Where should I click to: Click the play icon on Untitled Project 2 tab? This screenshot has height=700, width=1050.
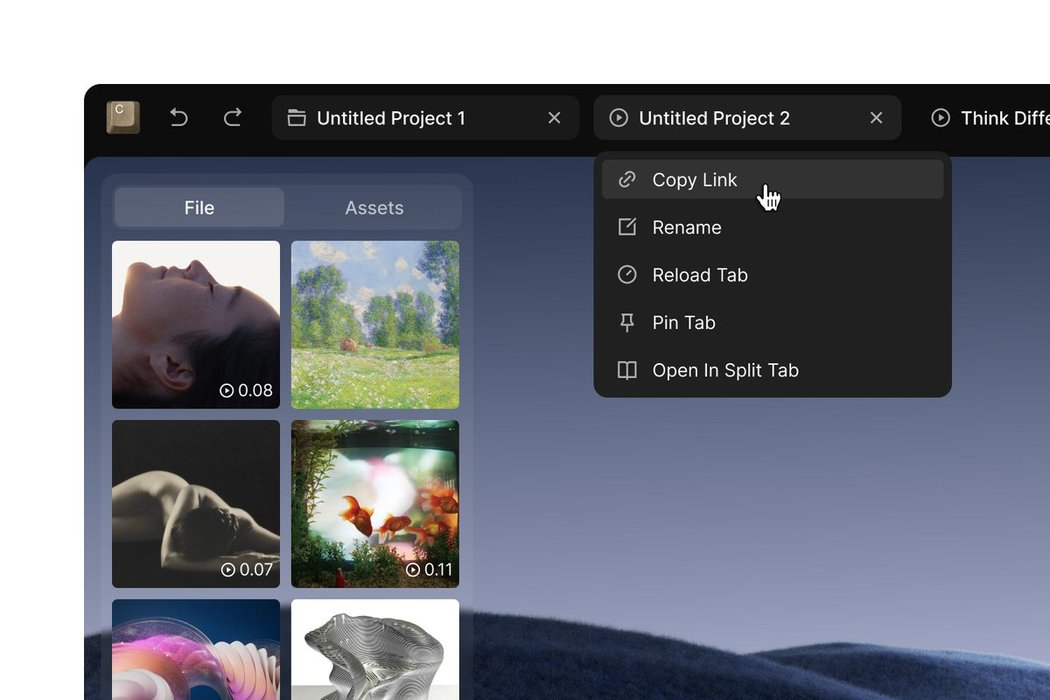[619, 118]
